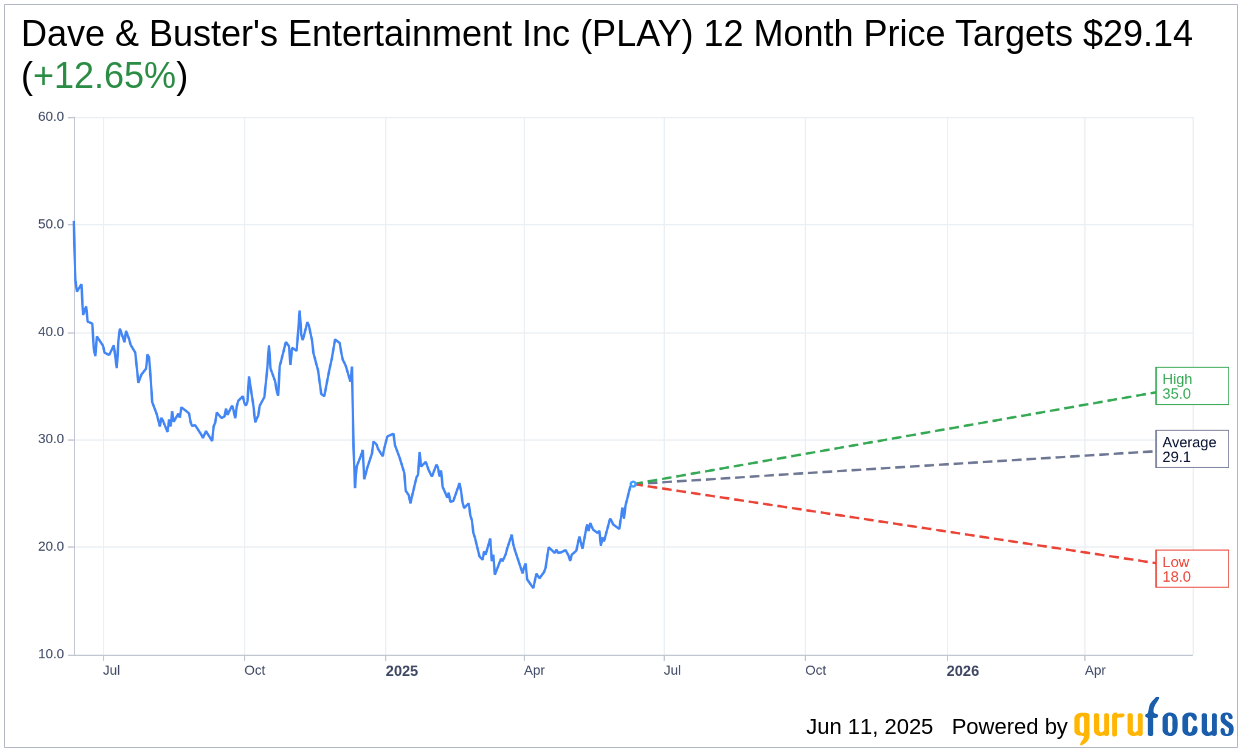Click the 10.0 y-axis label

click(x=51, y=654)
